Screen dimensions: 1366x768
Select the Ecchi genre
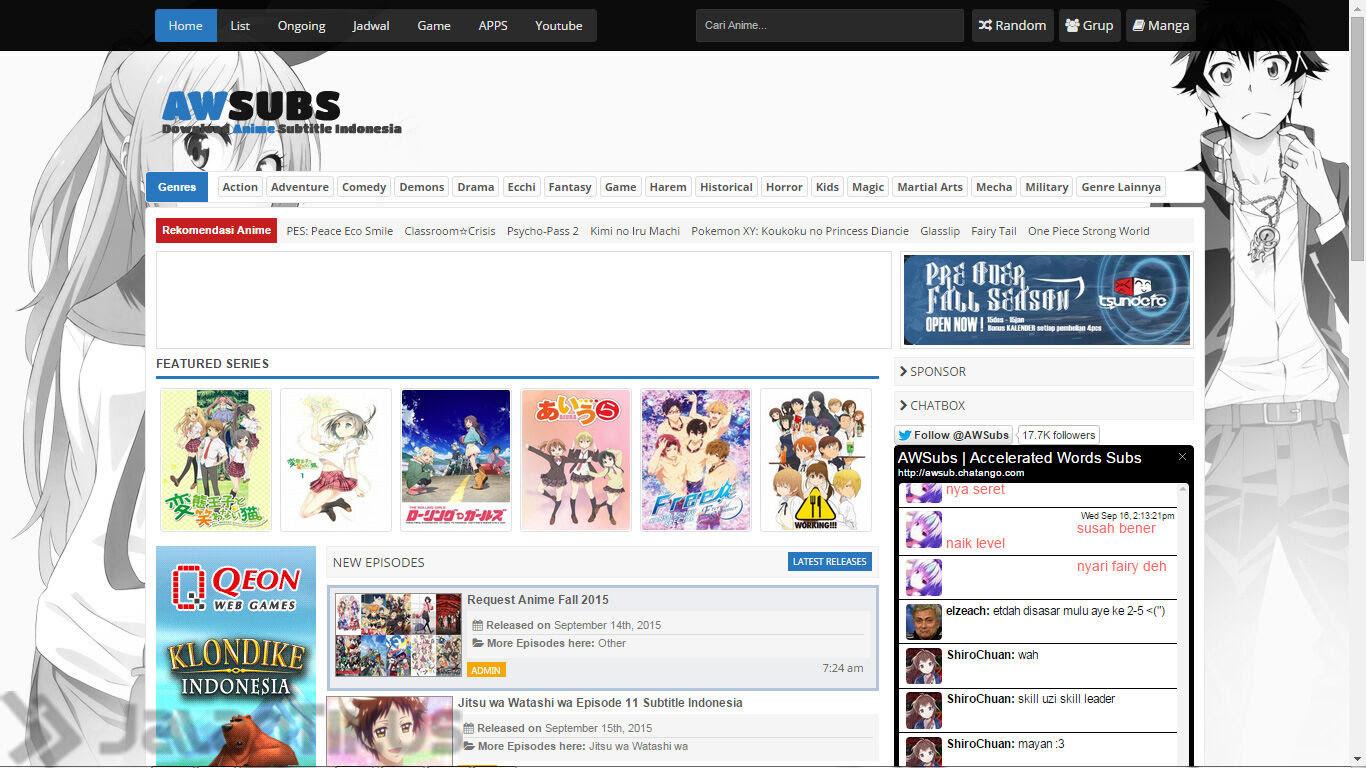(522, 187)
